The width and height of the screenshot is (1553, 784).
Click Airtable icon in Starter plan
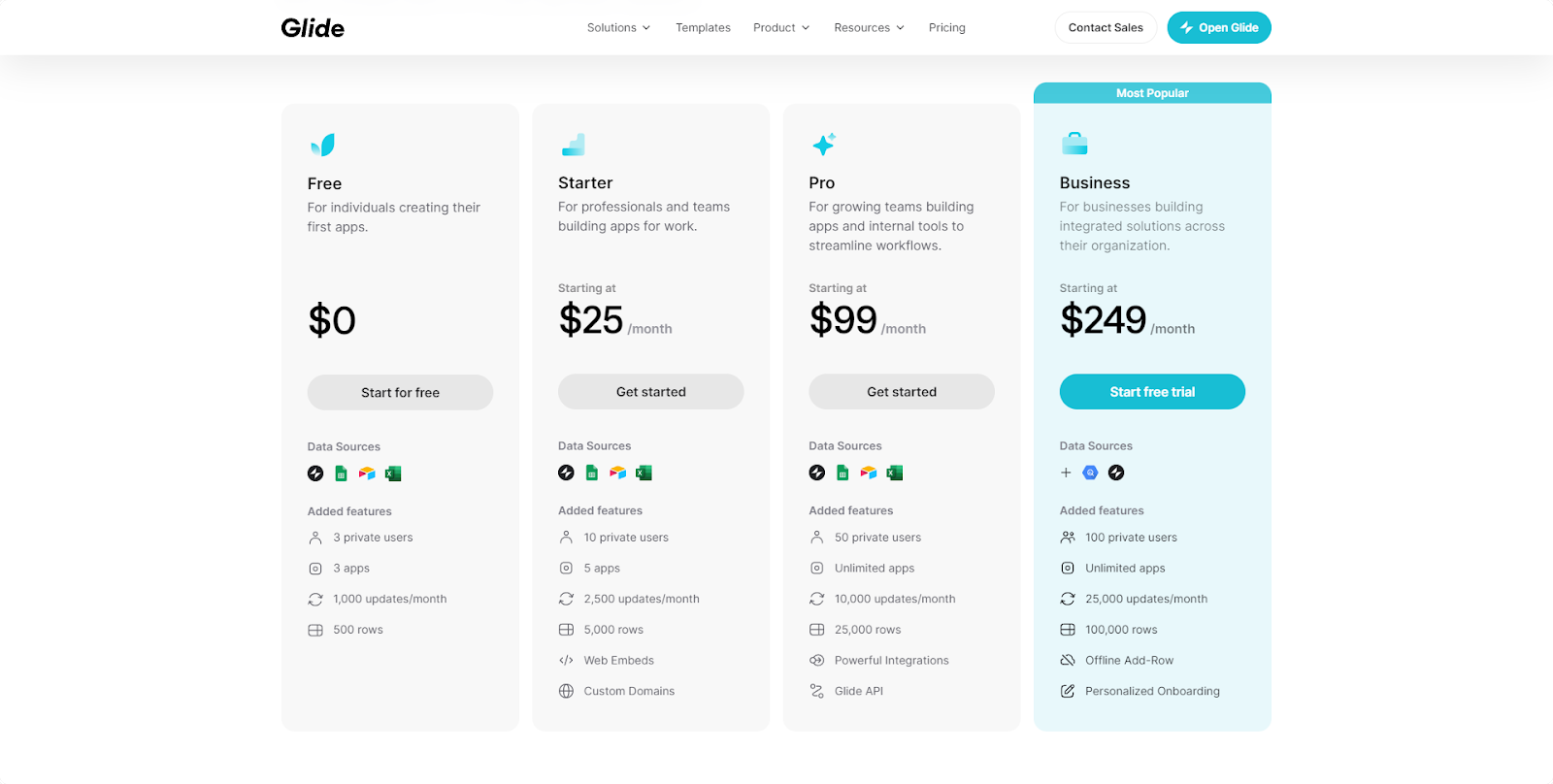coord(617,473)
